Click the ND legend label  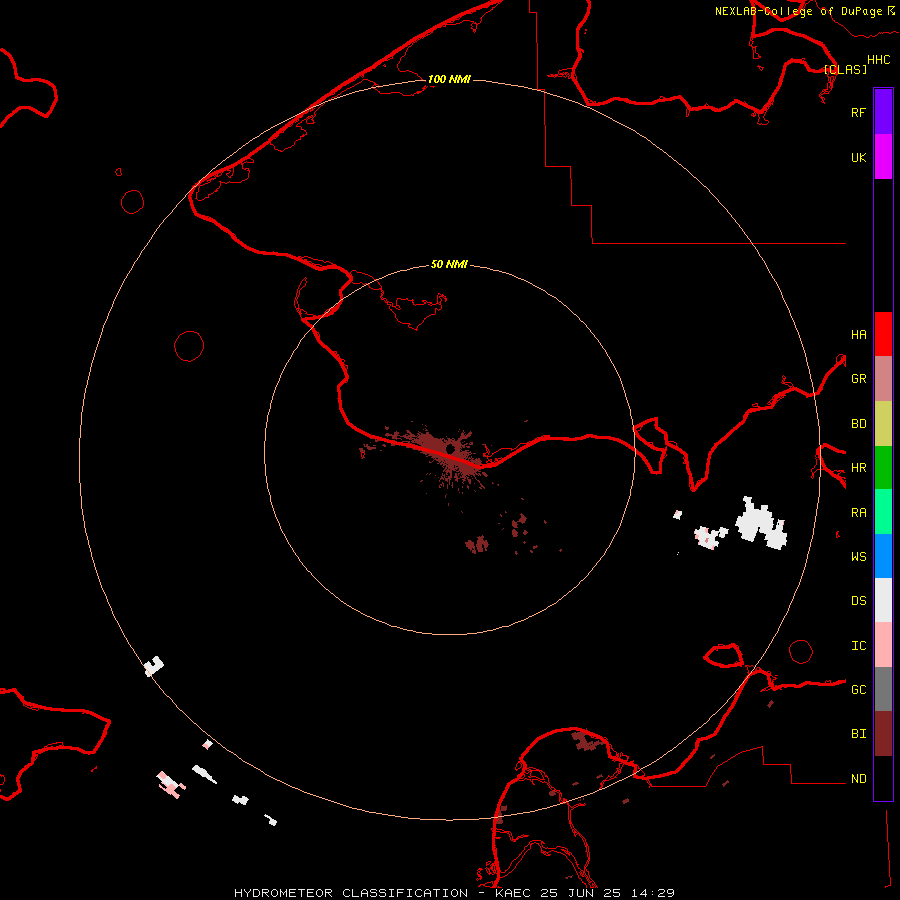pos(858,779)
